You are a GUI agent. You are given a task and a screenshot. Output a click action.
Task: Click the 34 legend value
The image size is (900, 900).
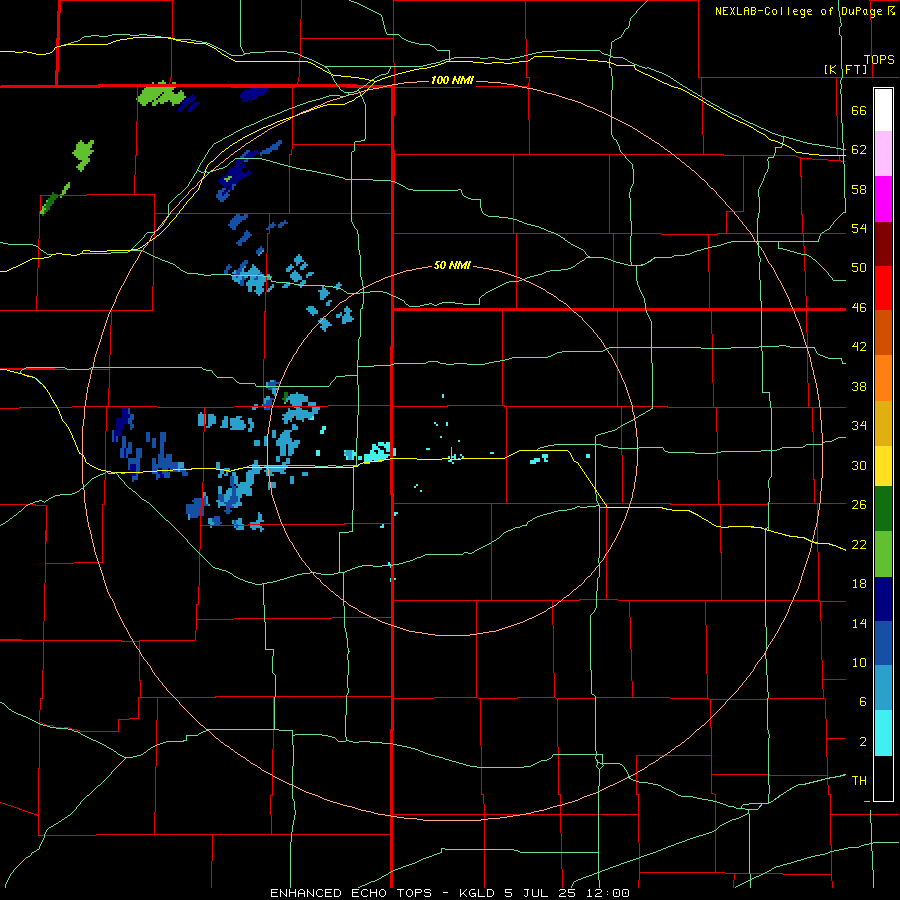(x=859, y=426)
